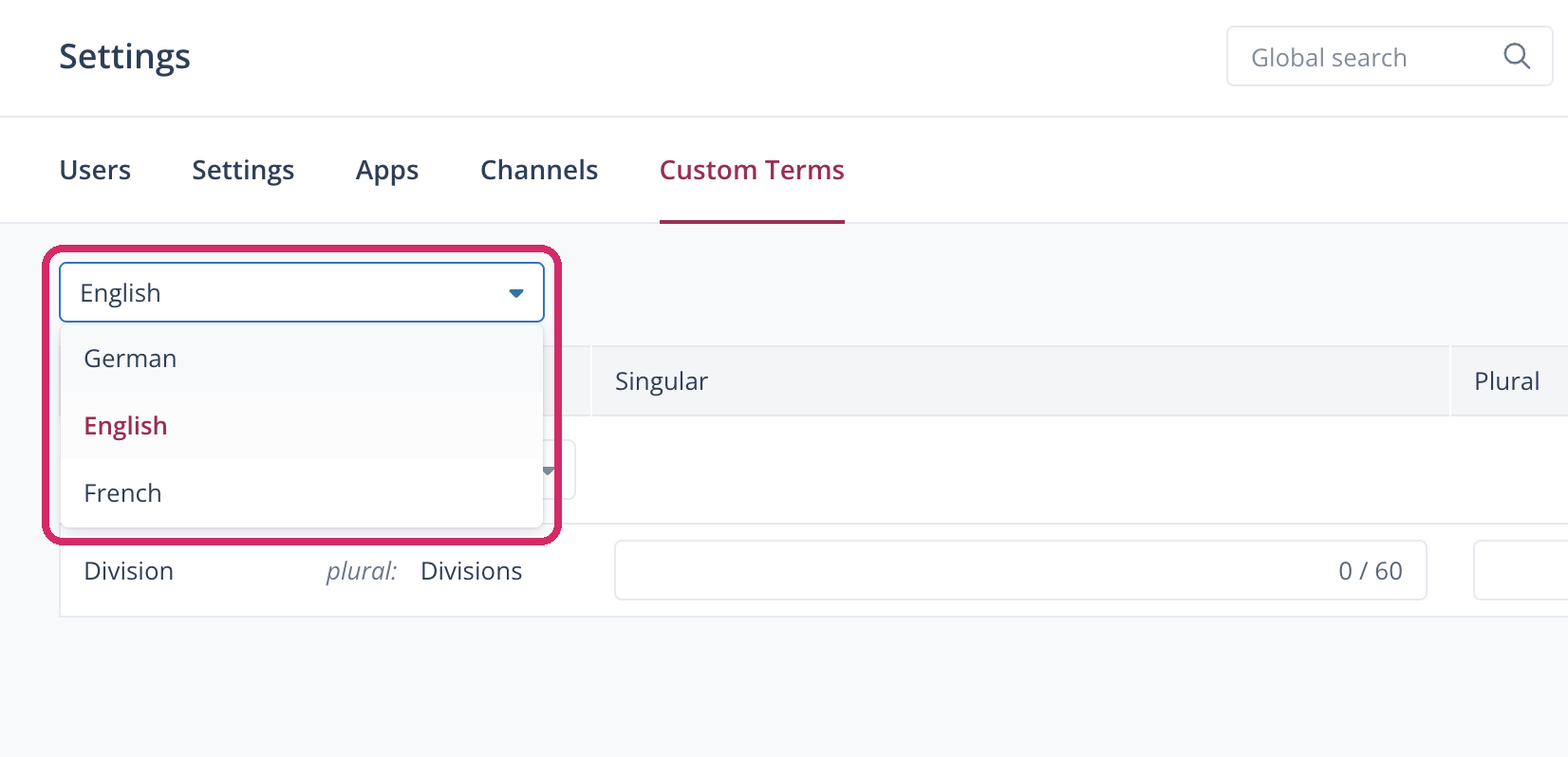Go to the Apps tab
Viewport: 1568px width, 757px height.
tap(387, 170)
